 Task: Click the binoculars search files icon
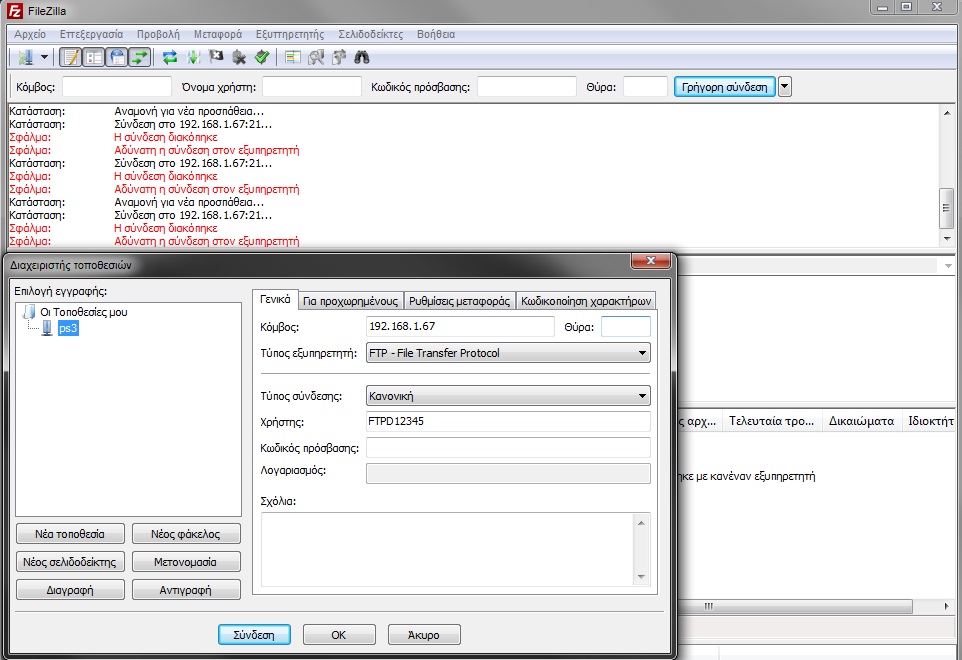[362, 58]
